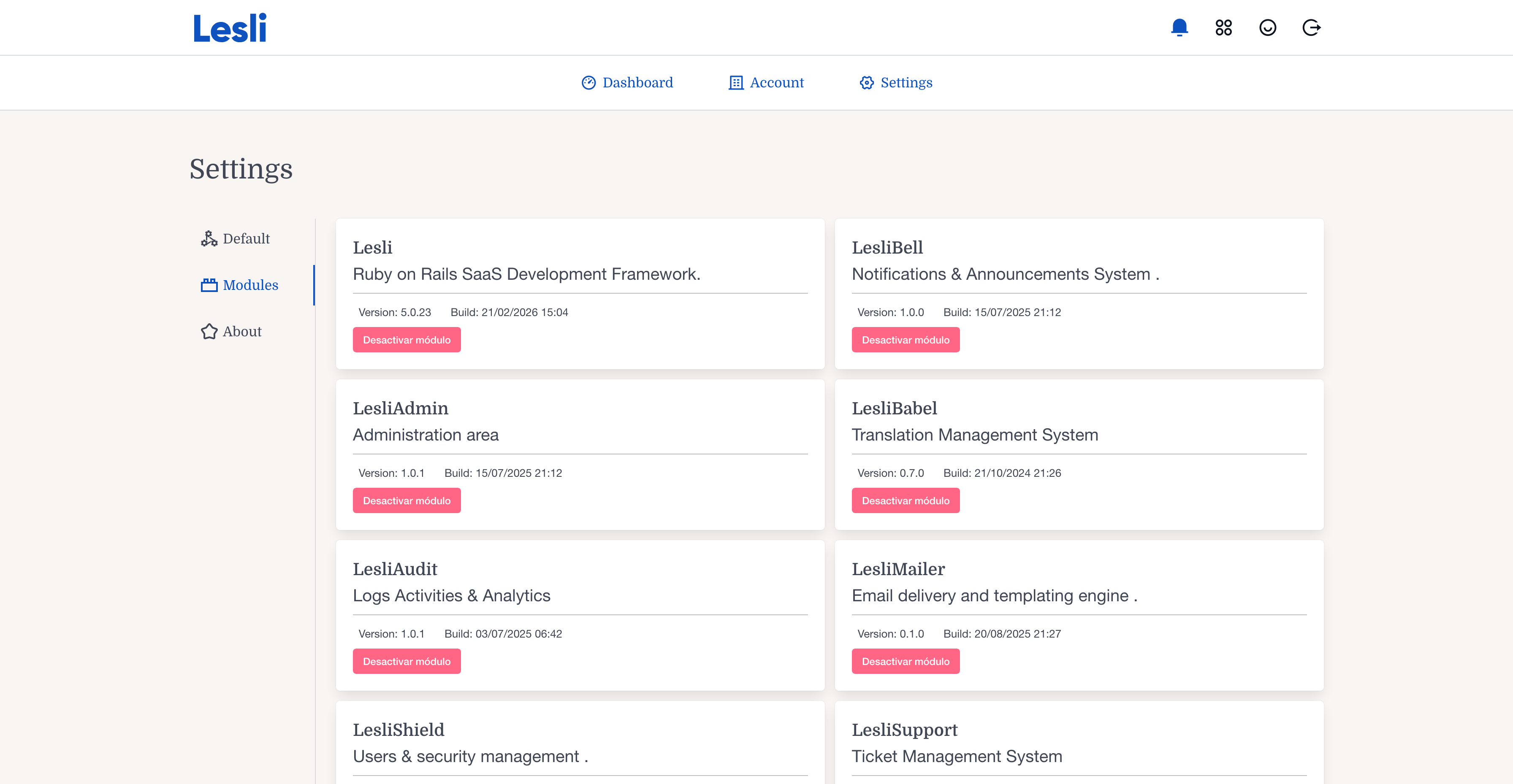Go to the Account menu link
The height and width of the screenshot is (784, 1513).
(776, 83)
